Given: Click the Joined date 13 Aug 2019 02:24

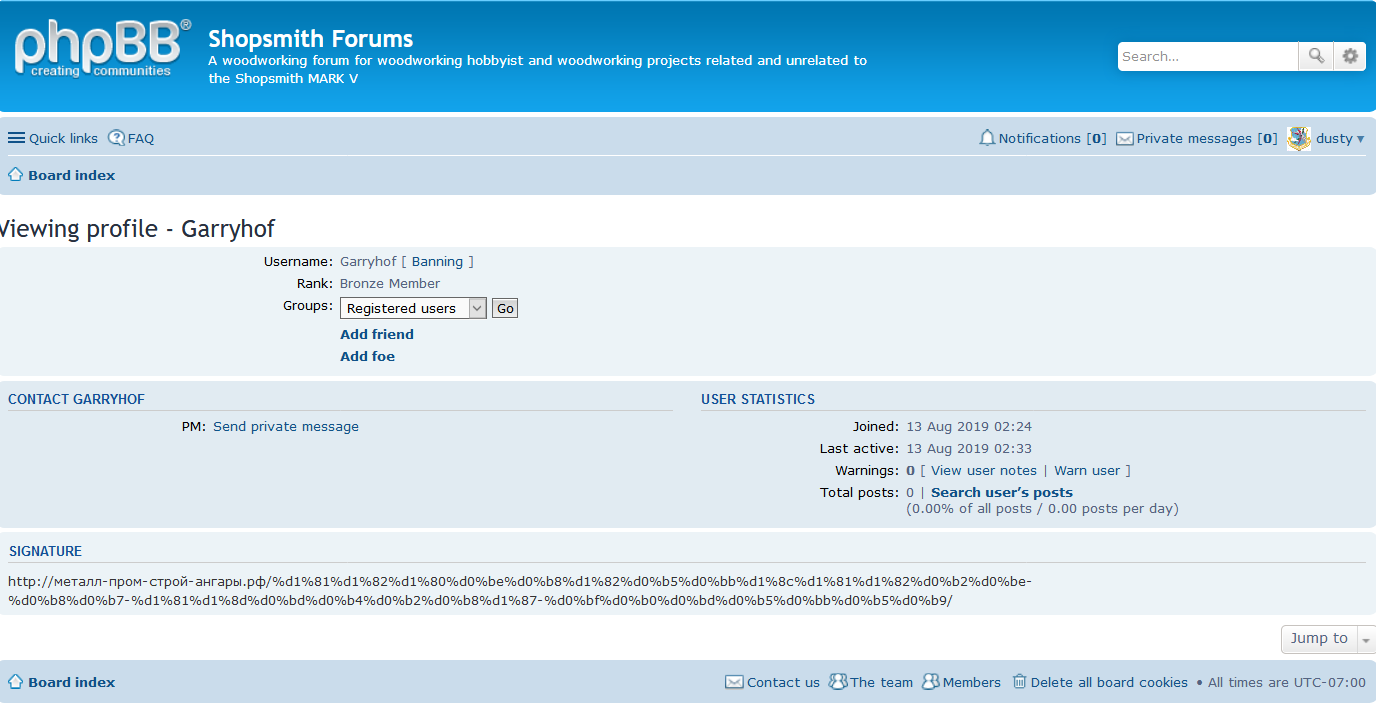Looking at the screenshot, I should (969, 426).
